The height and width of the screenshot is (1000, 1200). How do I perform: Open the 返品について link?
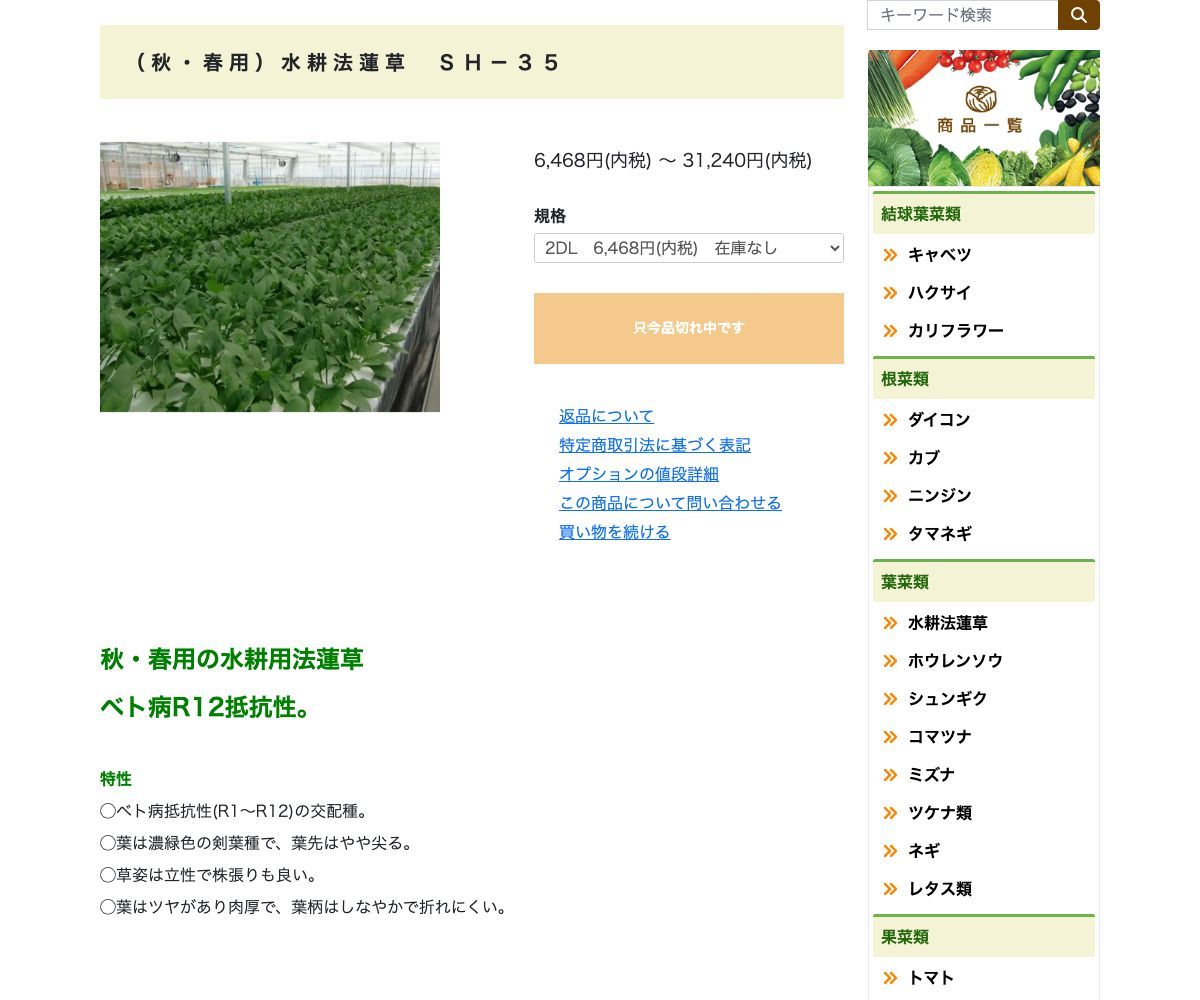point(606,416)
